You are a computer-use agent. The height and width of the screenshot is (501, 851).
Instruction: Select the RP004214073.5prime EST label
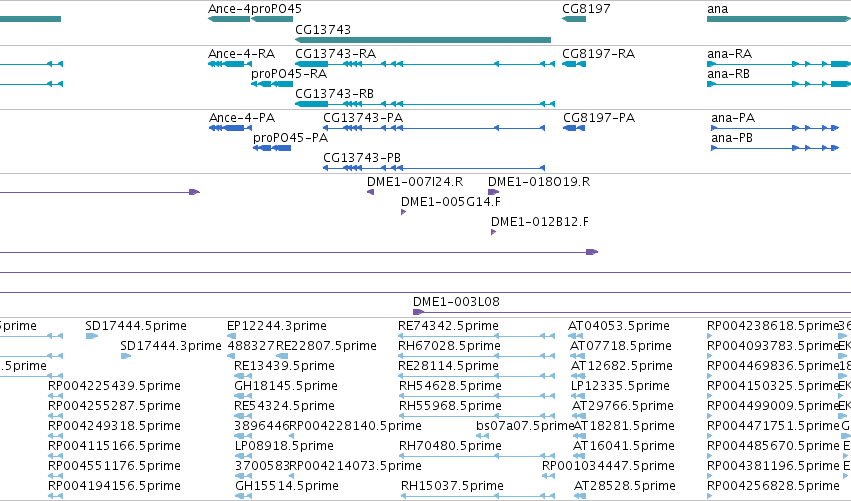click(x=355, y=466)
